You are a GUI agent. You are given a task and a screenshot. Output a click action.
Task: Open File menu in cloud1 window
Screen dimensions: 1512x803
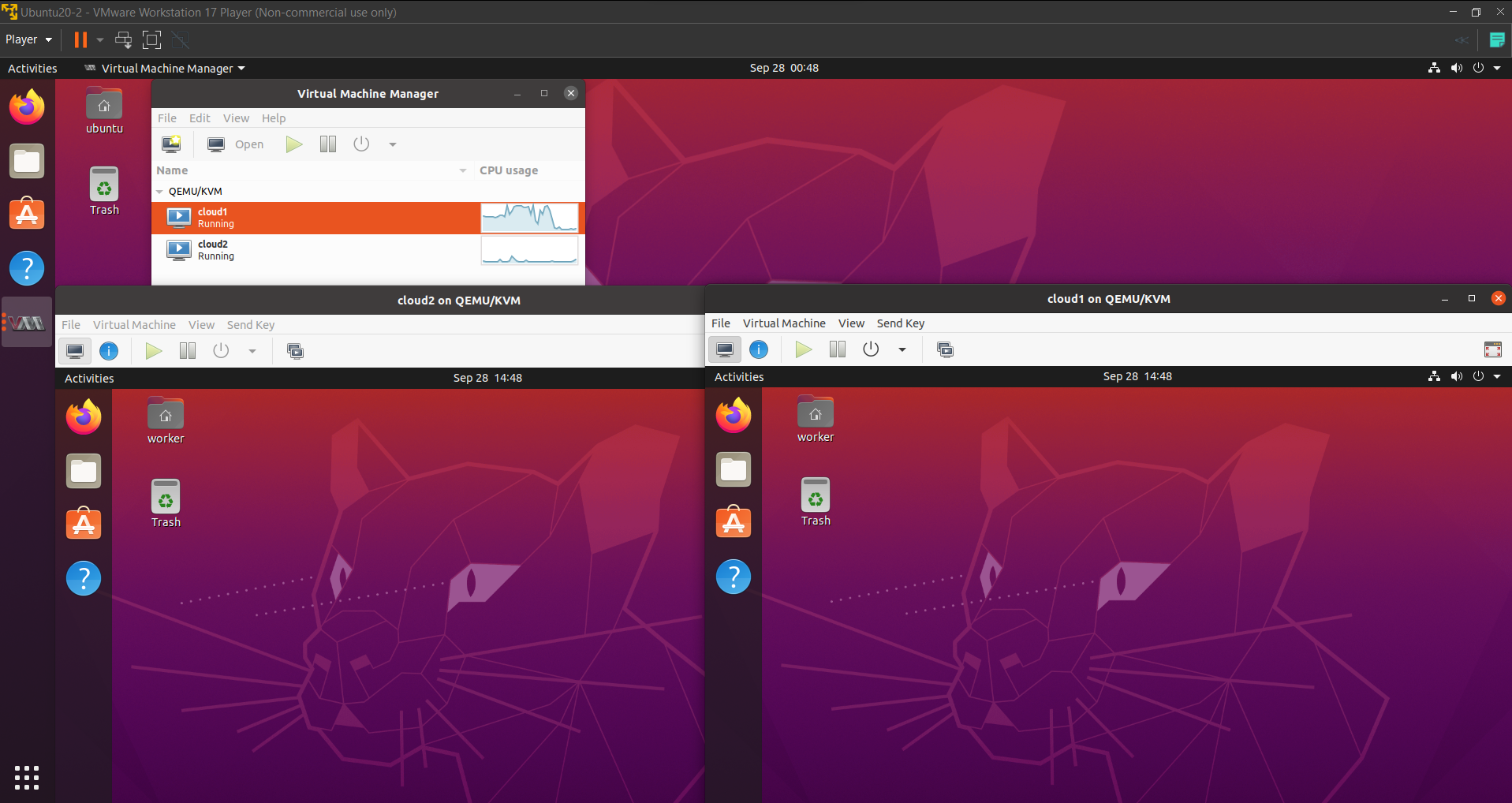pyautogui.click(x=721, y=323)
